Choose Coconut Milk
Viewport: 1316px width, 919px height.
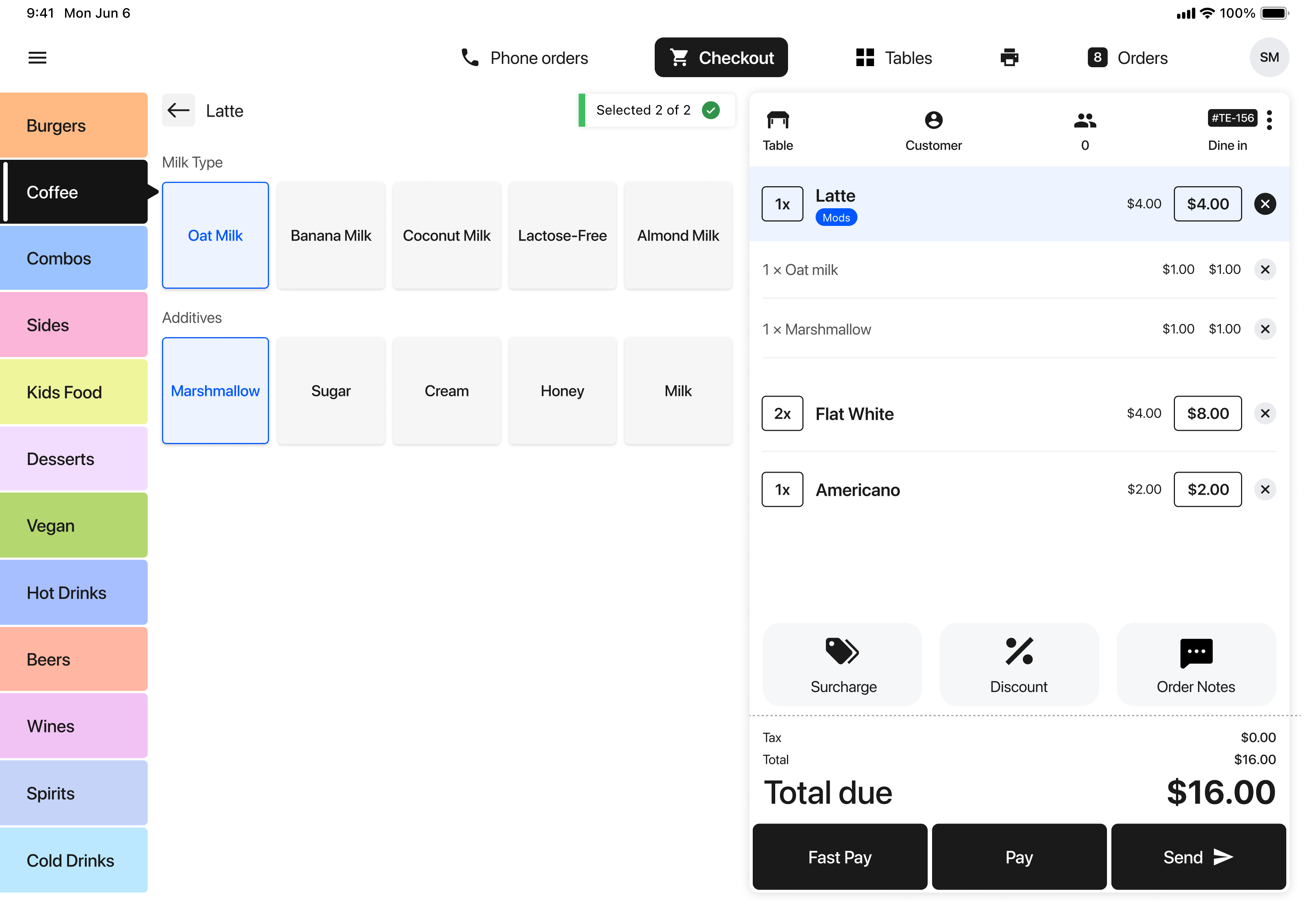pyautogui.click(x=446, y=235)
